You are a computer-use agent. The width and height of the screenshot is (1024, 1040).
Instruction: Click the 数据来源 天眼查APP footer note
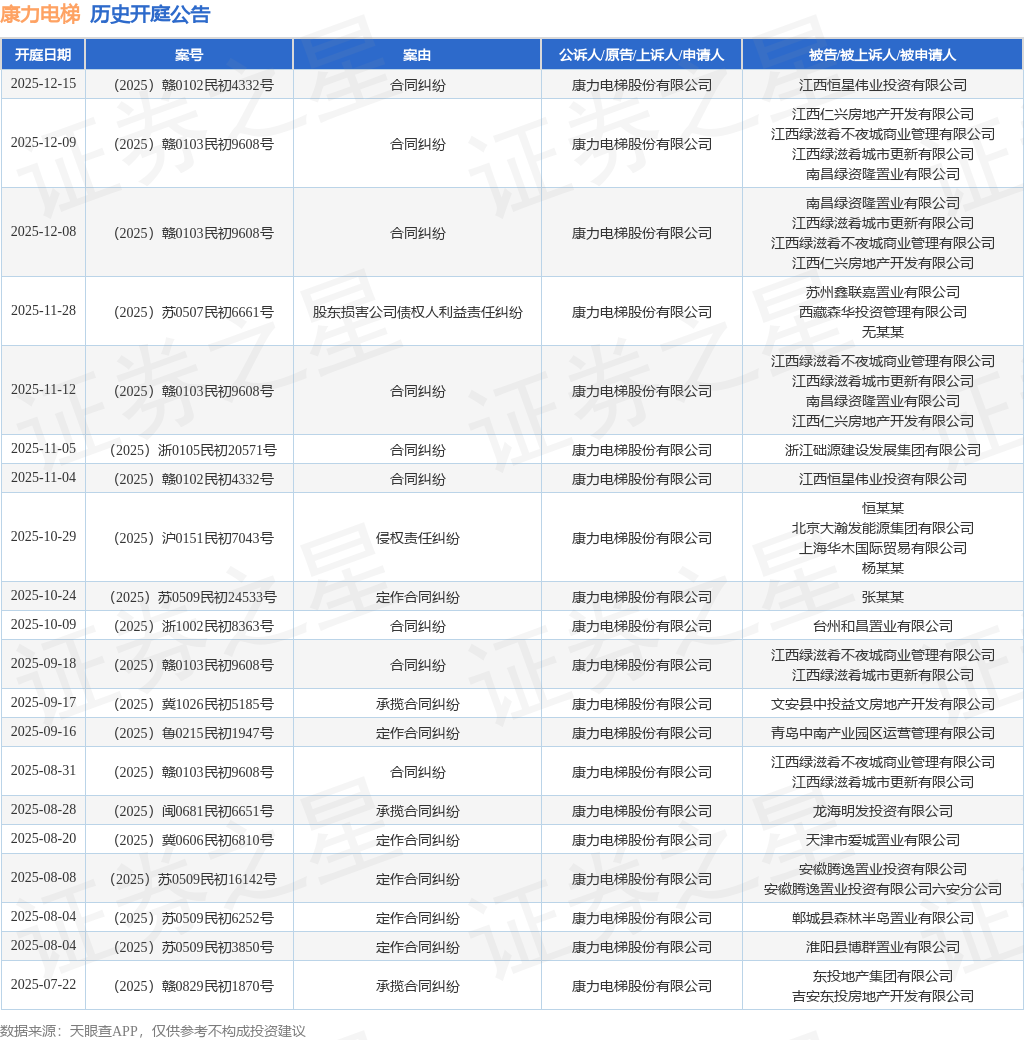point(153,1031)
